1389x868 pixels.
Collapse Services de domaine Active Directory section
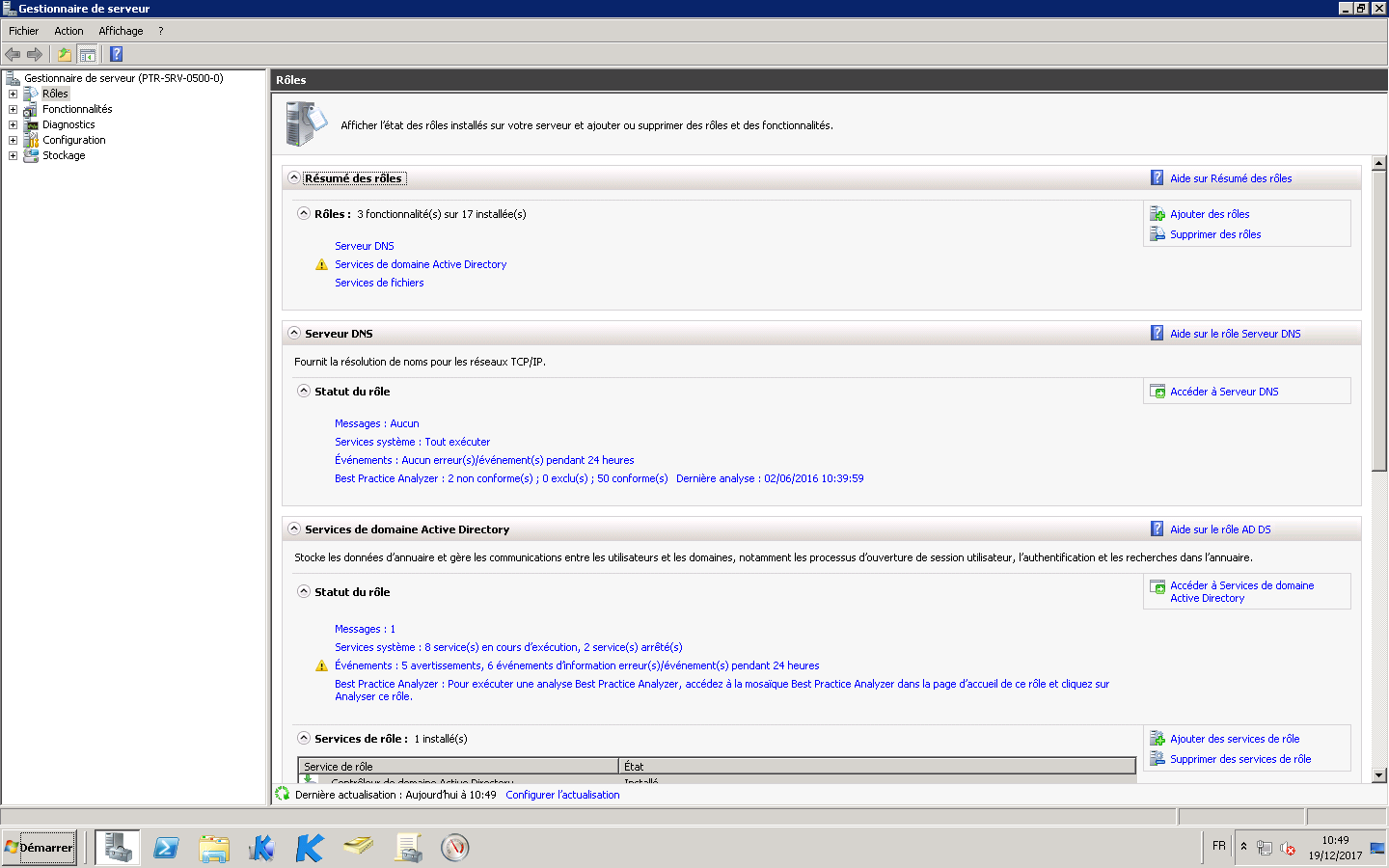point(294,529)
